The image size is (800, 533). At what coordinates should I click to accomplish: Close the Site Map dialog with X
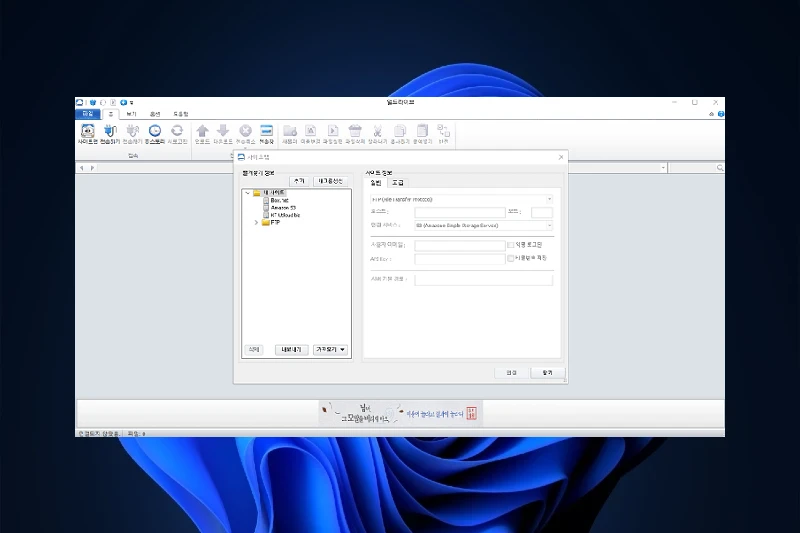pyautogui.click(x=561, y=157)
